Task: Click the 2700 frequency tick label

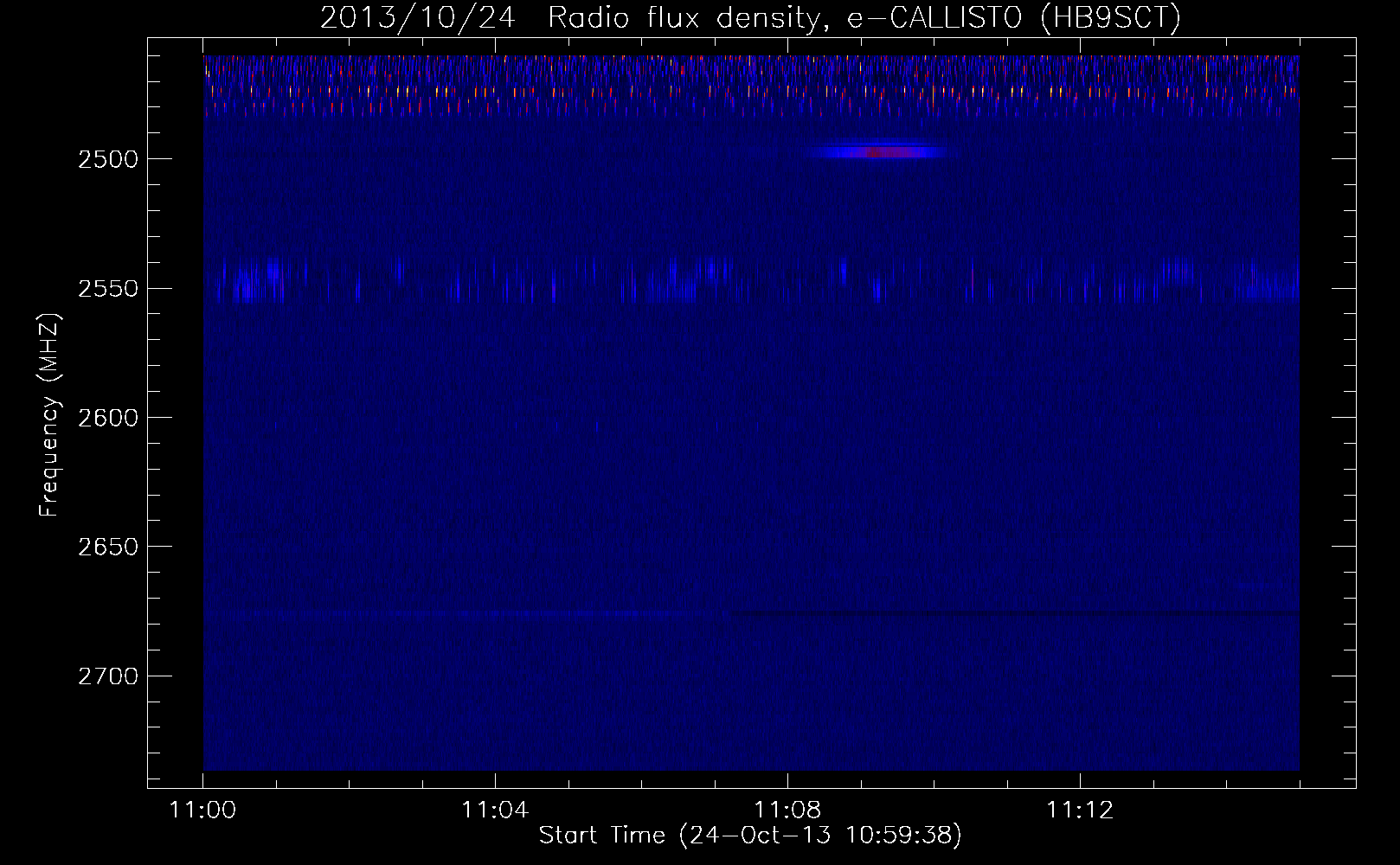Action: point(108,676)
